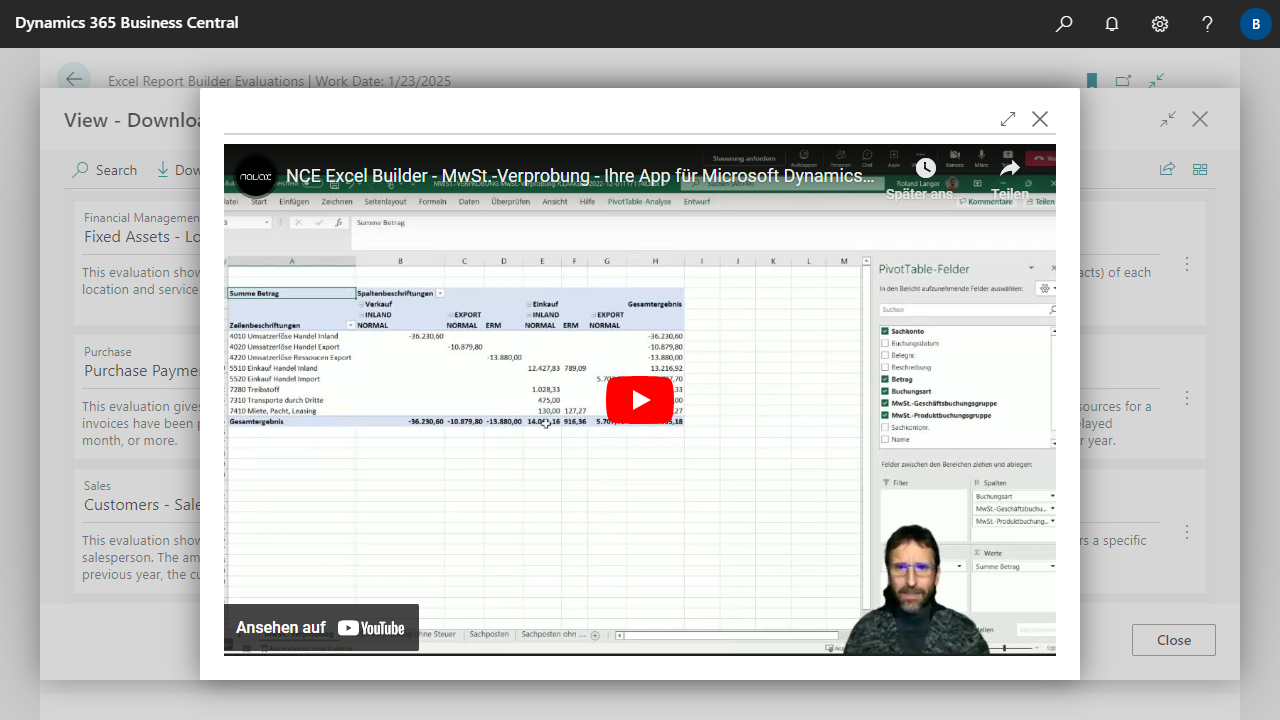Open Evaluations page in a new window

(x=1124, y=81)
